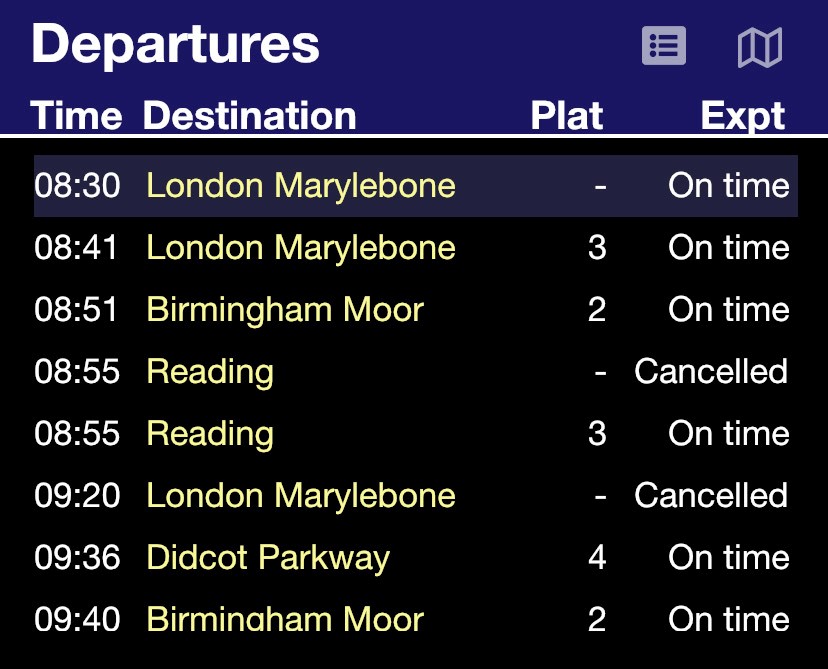This screenshot has width=828, height=669.
Task: Select the cancelled 08:55 Reading destination
Action: click(210, 372)
